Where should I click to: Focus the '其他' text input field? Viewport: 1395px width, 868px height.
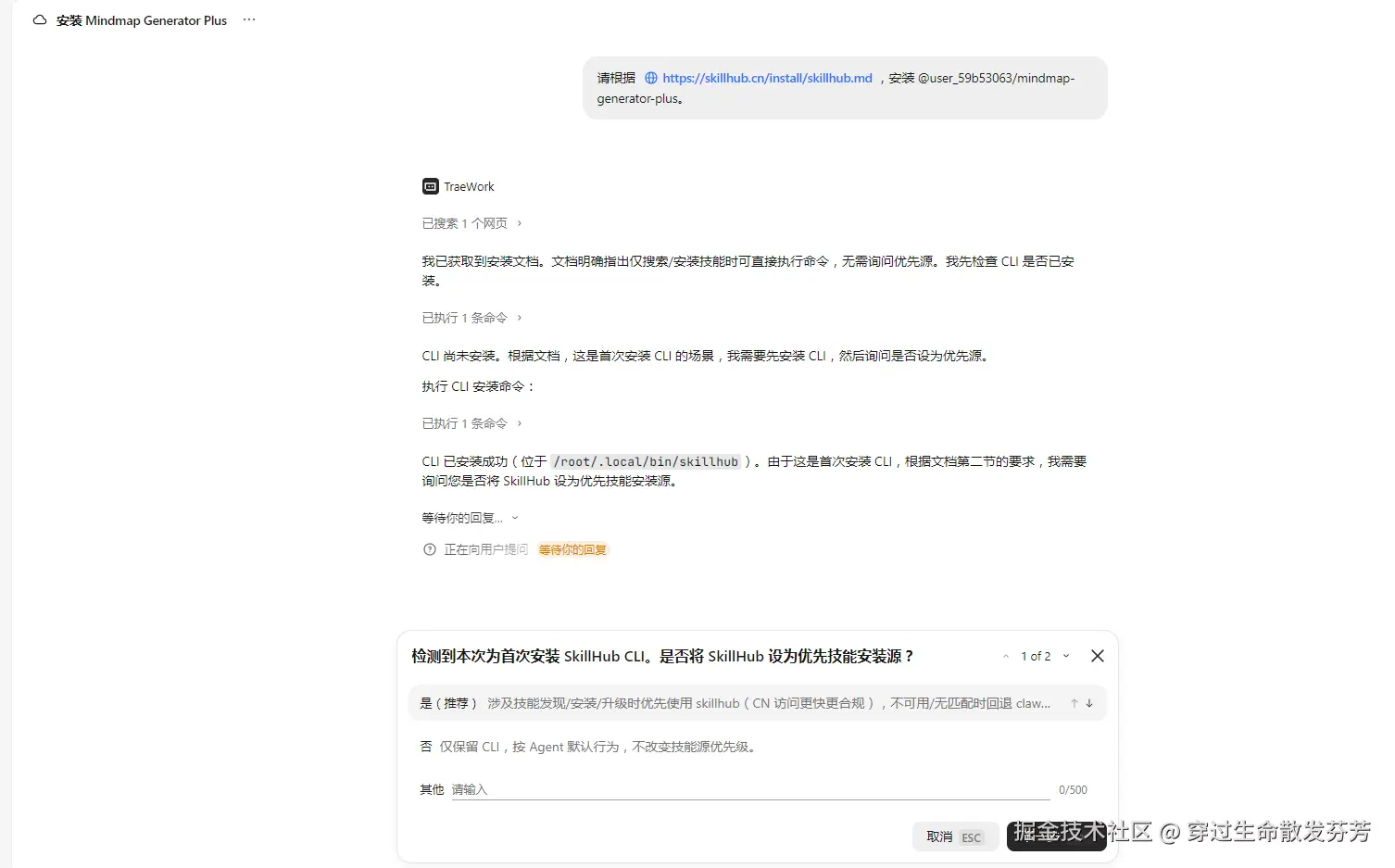point(750,790)
